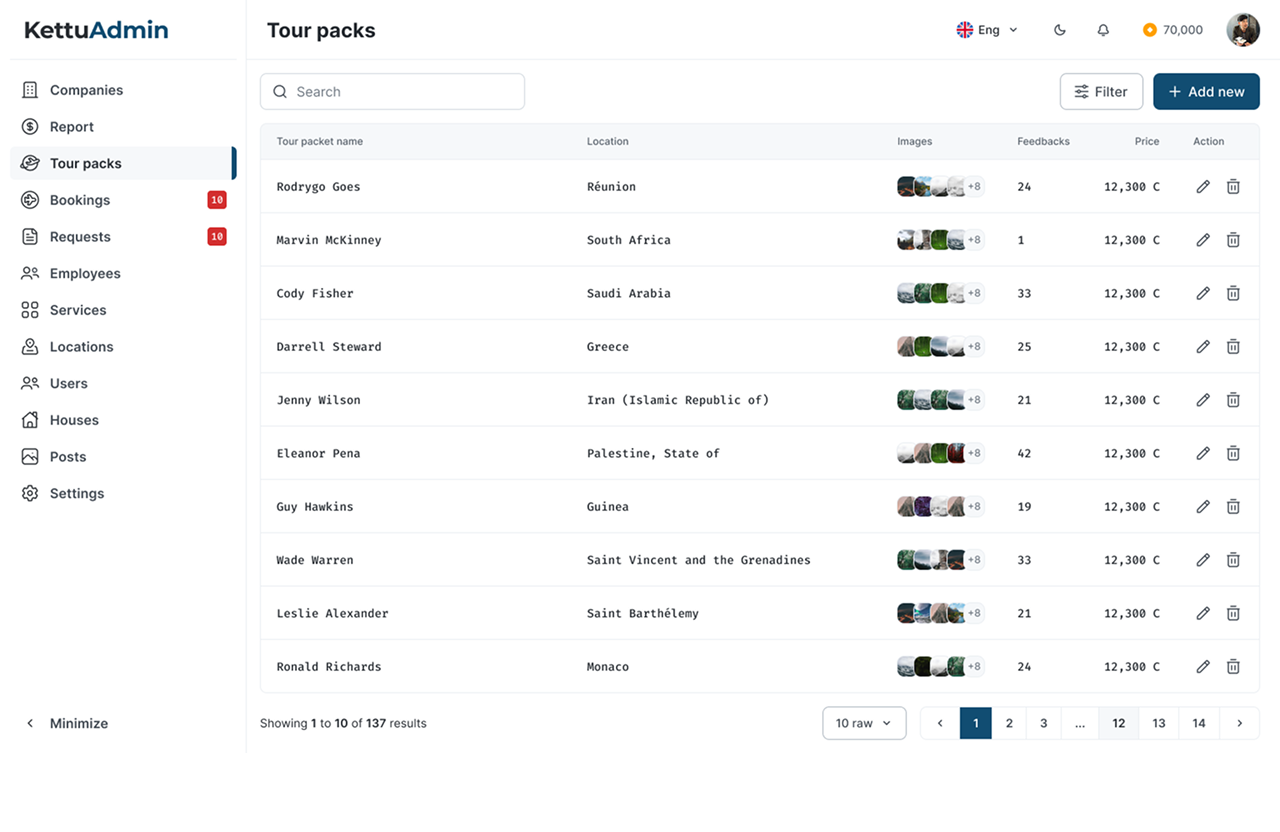
Task: Go to page 2 in pagination
Action: coord(1009,723)
